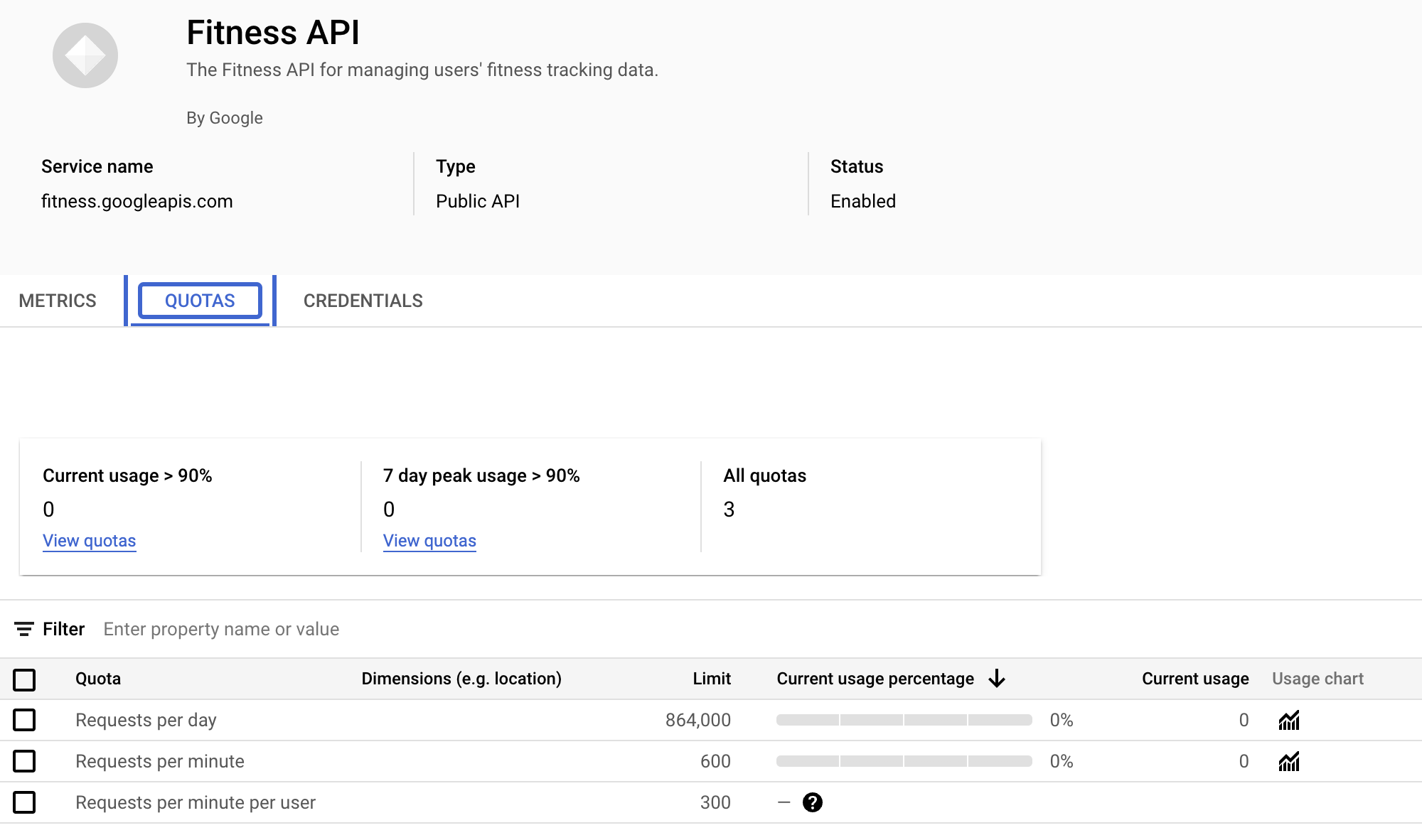Click the By Google text
Viewport: 1422px width, 840px height.
[x=225, y=118]
